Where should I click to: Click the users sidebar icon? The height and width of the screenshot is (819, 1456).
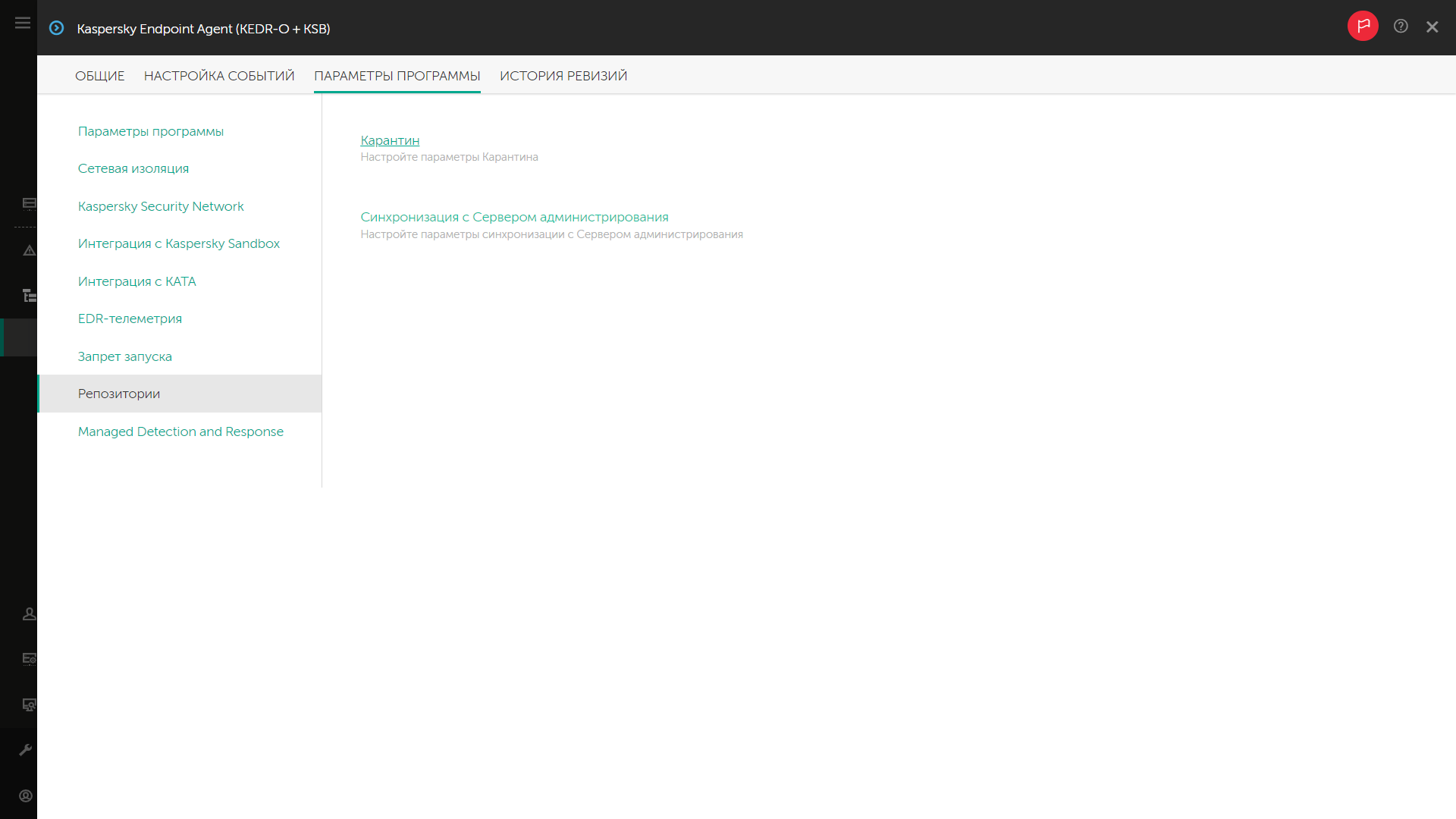pos(29,614)
